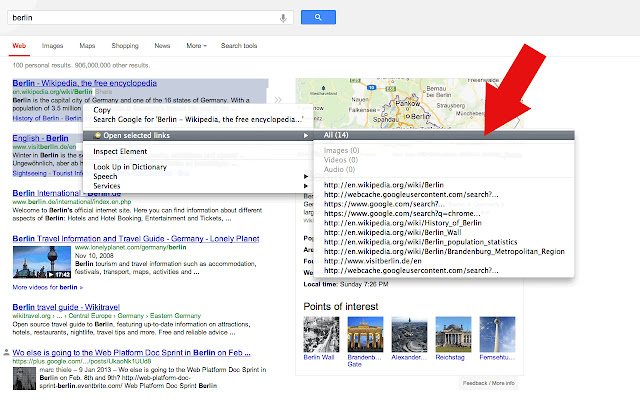This screenshot has height=400, width=640.
Task: Click All (14) in the submenu
Action: pyautogui.click(x=335, y=135)
